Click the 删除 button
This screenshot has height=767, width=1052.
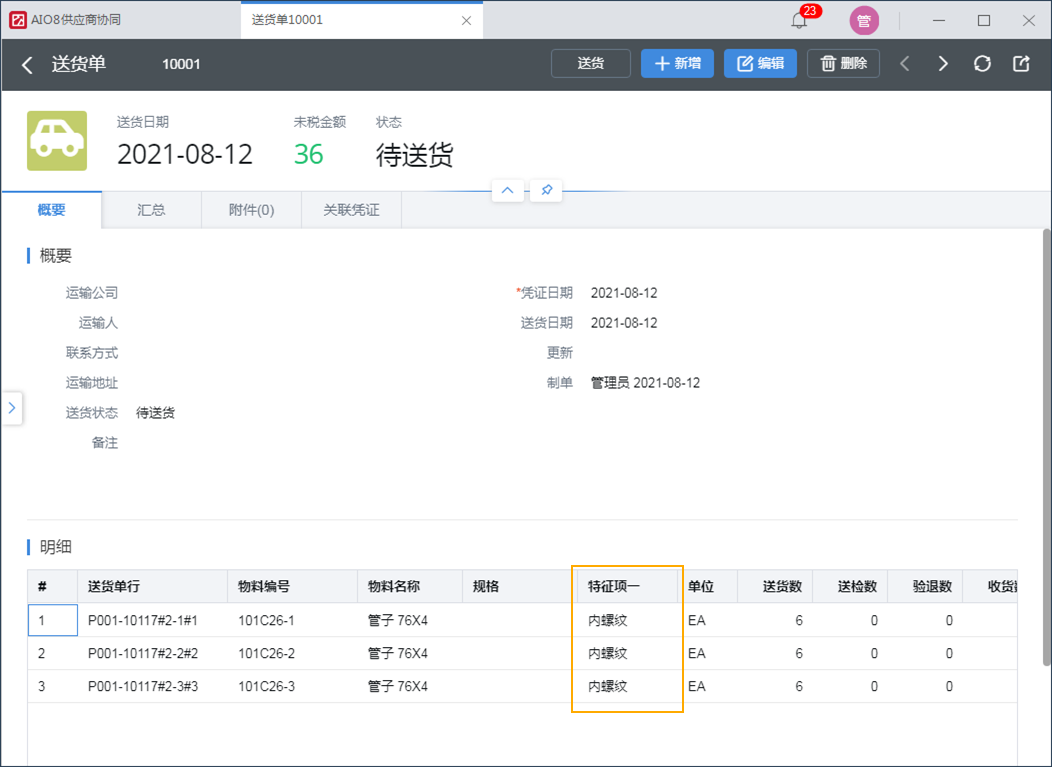tap(843, 64)
